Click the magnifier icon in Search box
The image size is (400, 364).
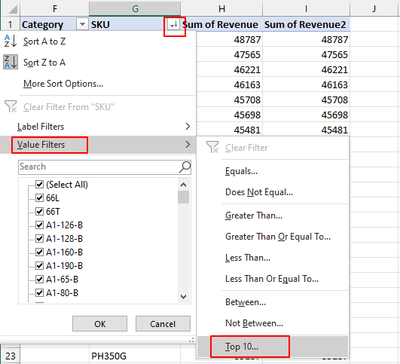click(x=185, y=167)
